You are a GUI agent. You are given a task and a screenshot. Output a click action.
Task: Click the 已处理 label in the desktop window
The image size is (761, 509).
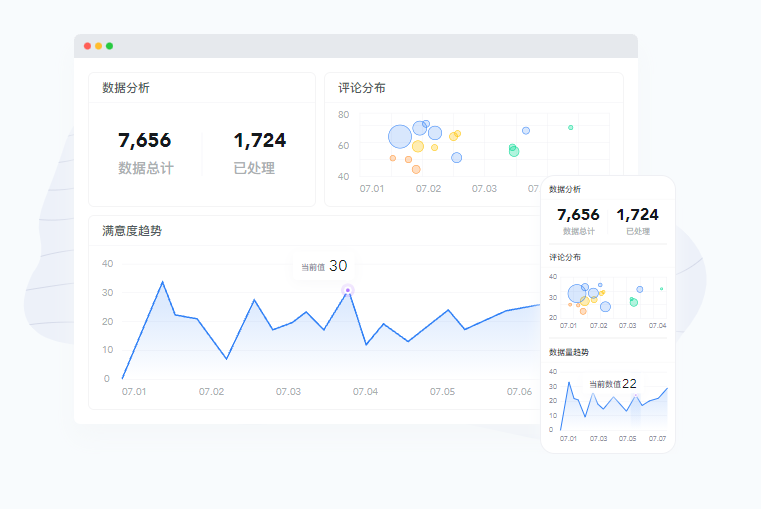point(254,168)
